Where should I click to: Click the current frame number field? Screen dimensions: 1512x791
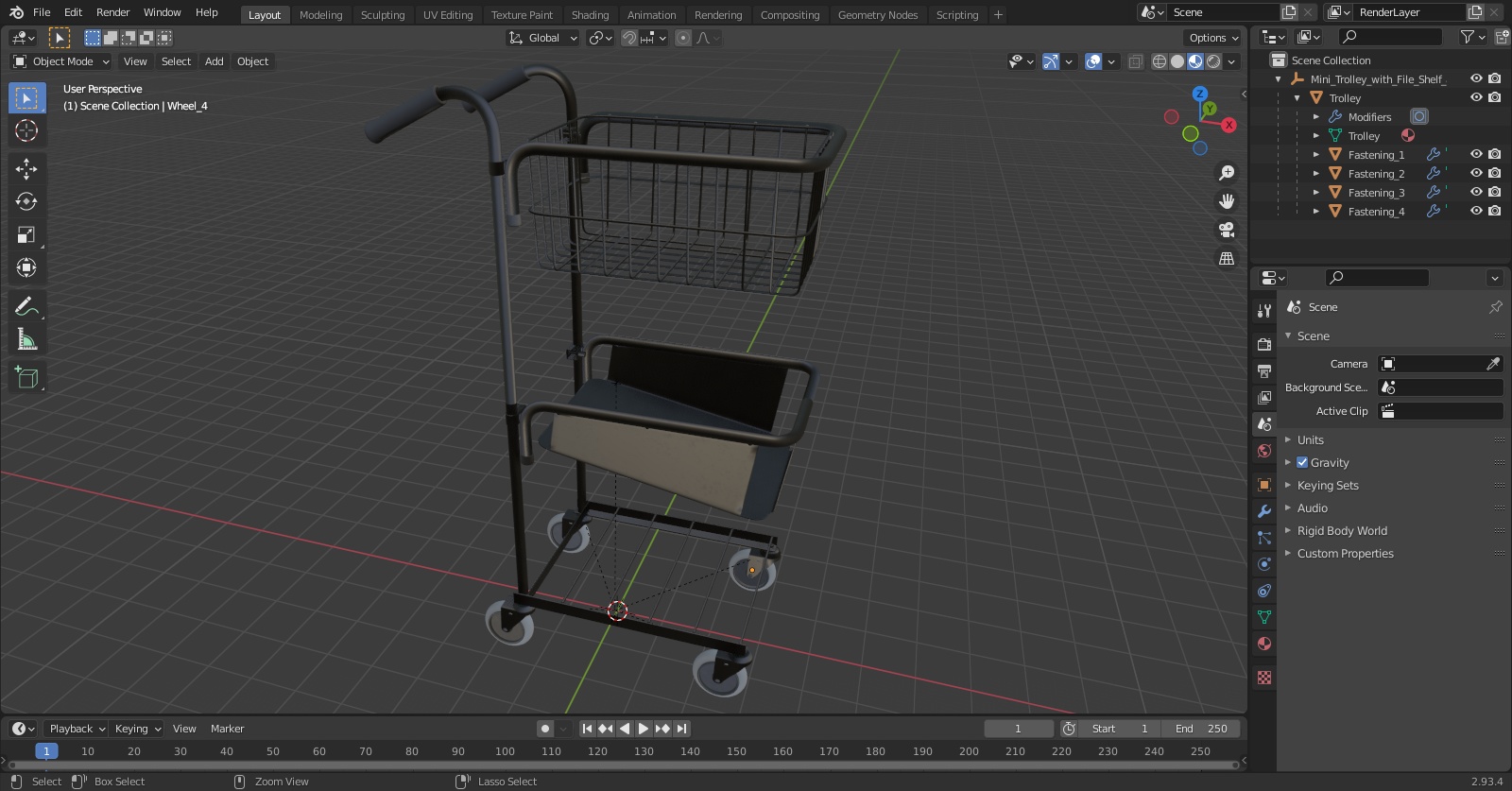click(x=1019, y=729)
